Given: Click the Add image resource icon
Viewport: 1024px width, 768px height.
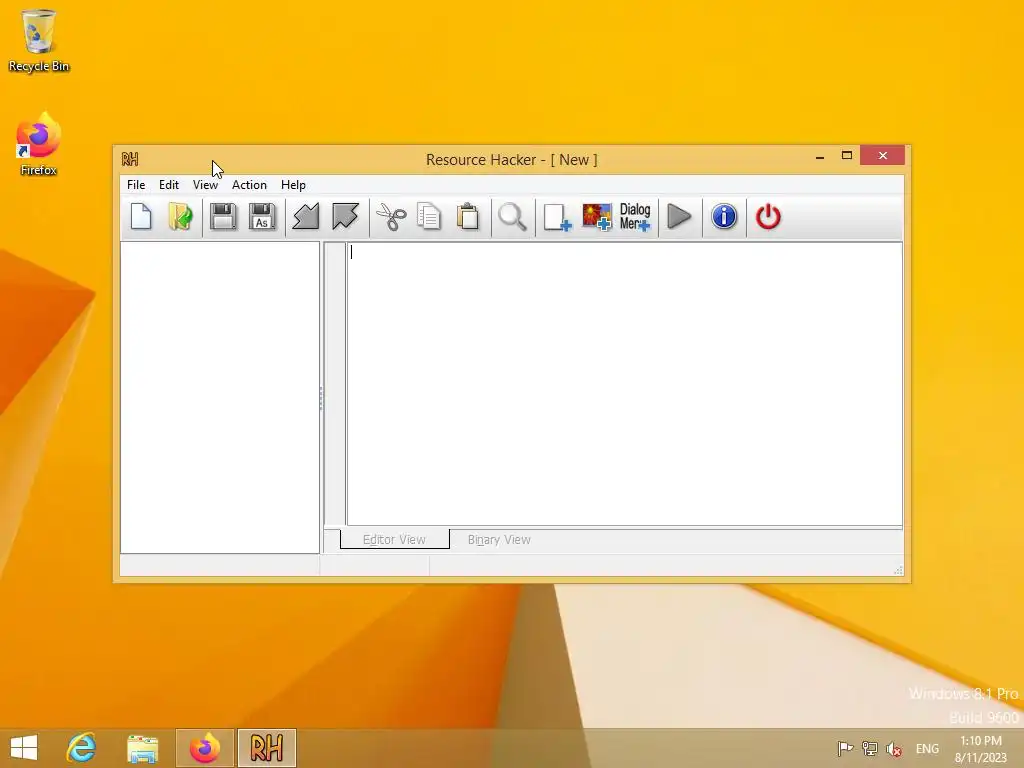Looking at the screenshot, I should [597, 217].
